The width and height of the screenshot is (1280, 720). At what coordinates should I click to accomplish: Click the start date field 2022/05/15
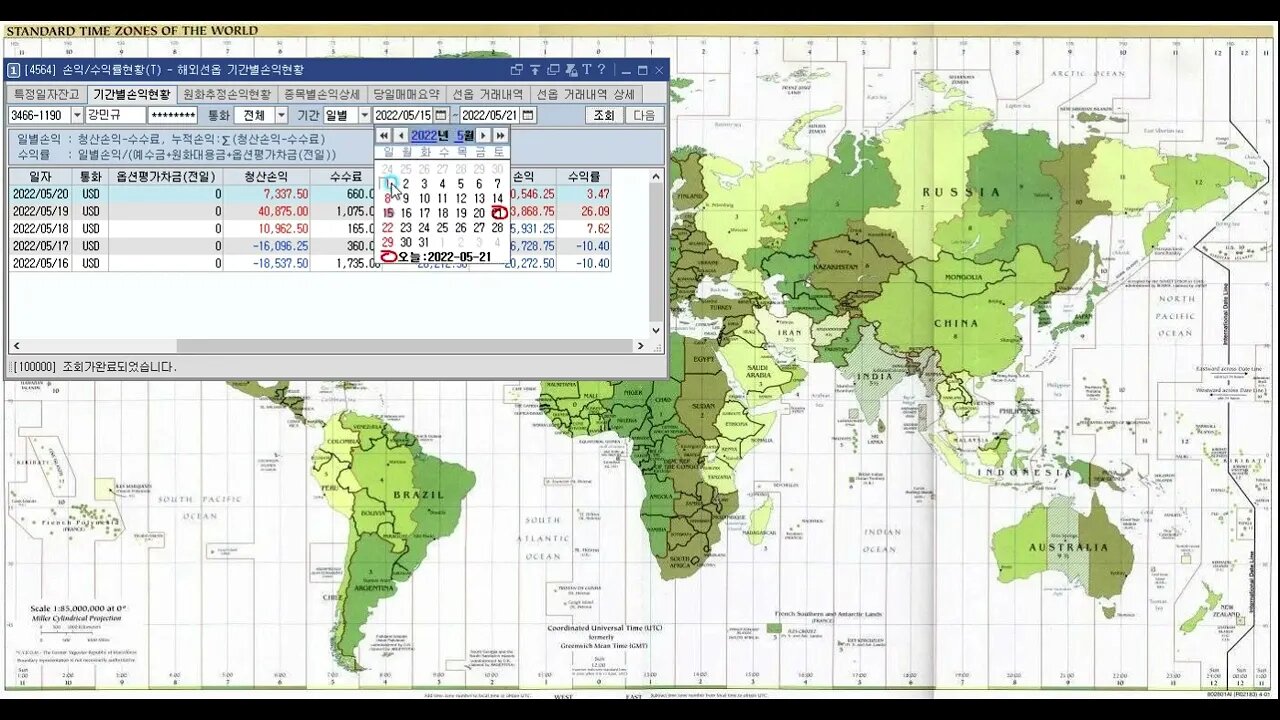pos(404,115)
